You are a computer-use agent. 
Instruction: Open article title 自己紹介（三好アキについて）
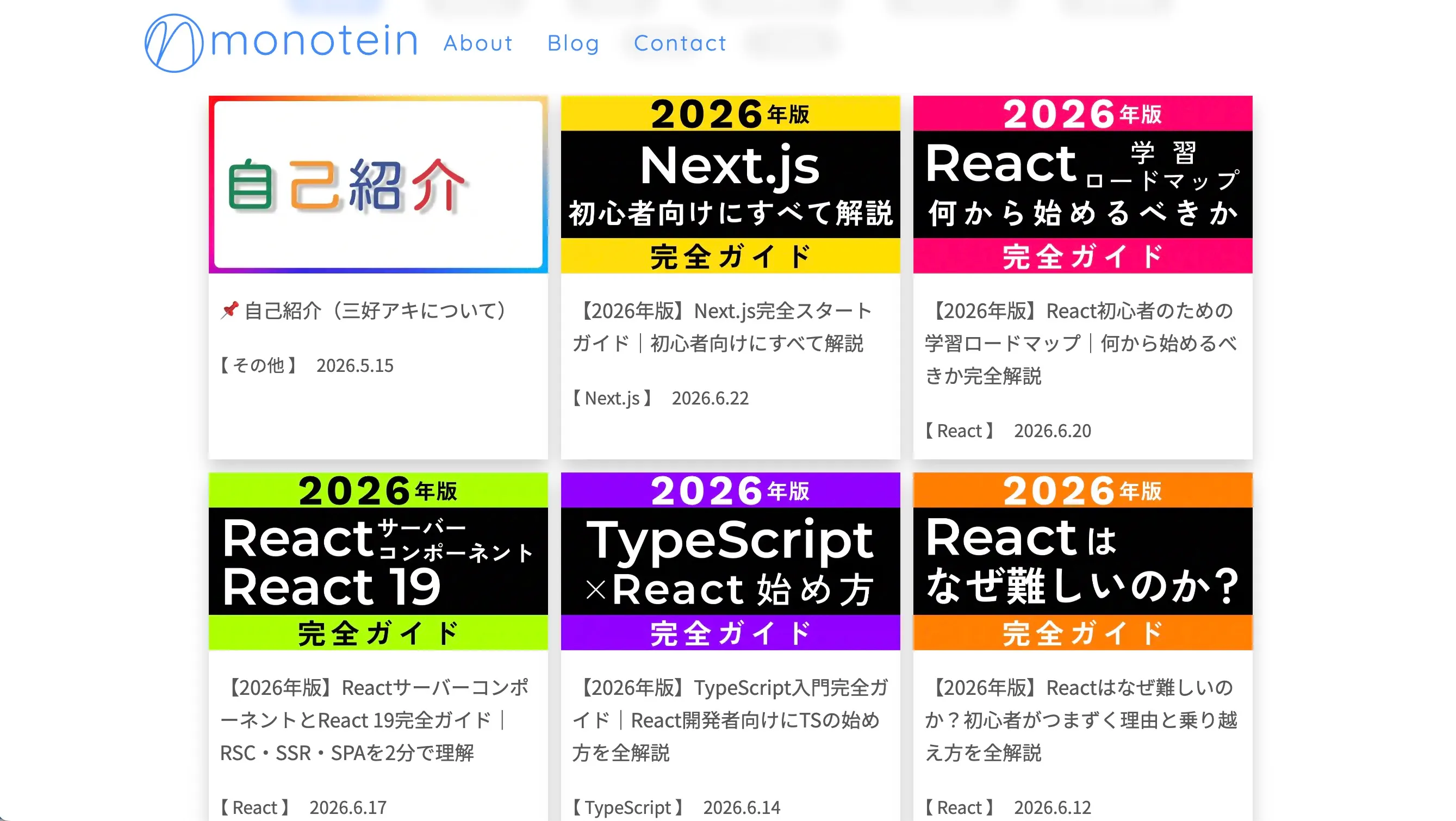(377, 310)
